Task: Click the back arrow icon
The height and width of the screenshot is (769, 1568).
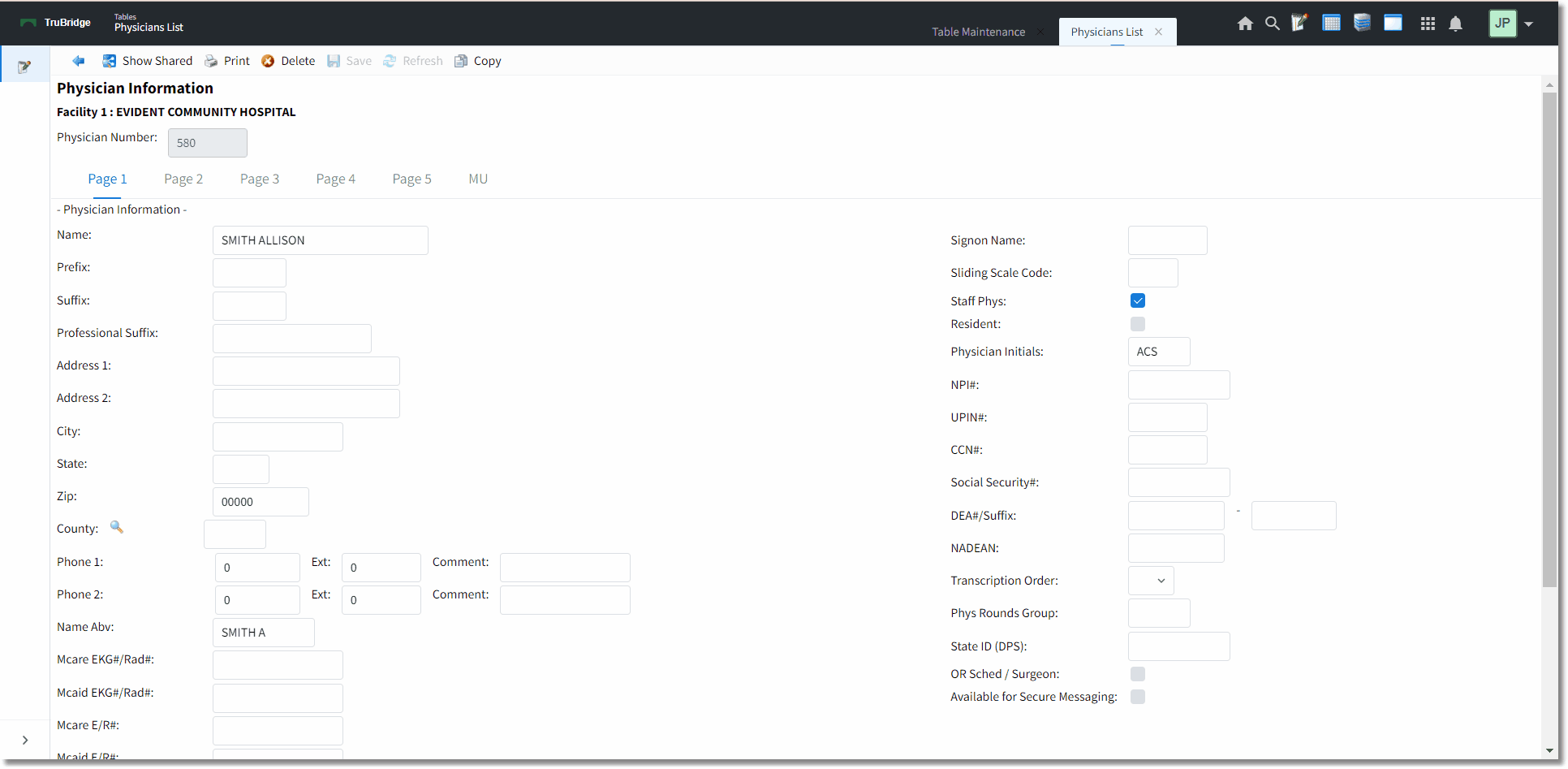Action: [79, 61]
